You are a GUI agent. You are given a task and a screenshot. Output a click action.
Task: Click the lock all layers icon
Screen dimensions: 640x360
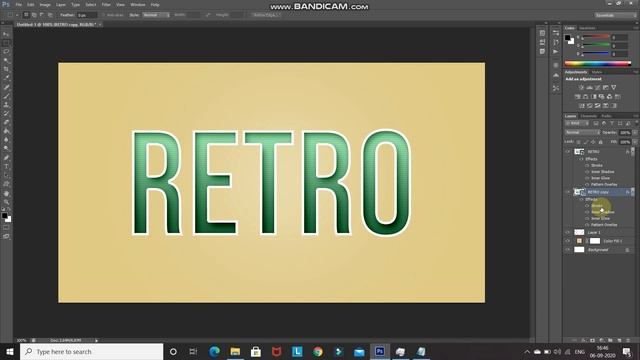(x=600, y=142)
